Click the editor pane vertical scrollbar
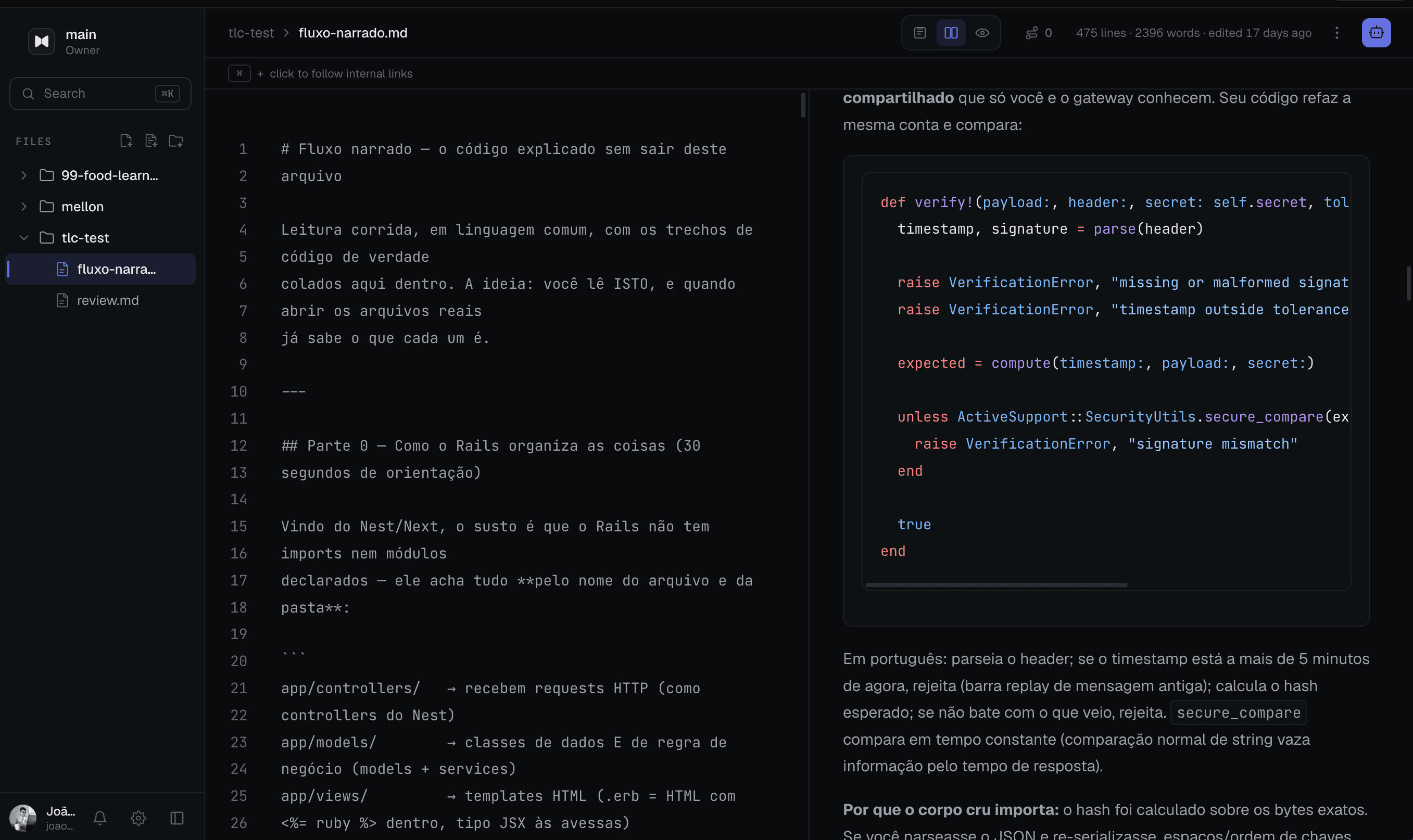This screenshot has width=1413, height=840. point(803,105)
